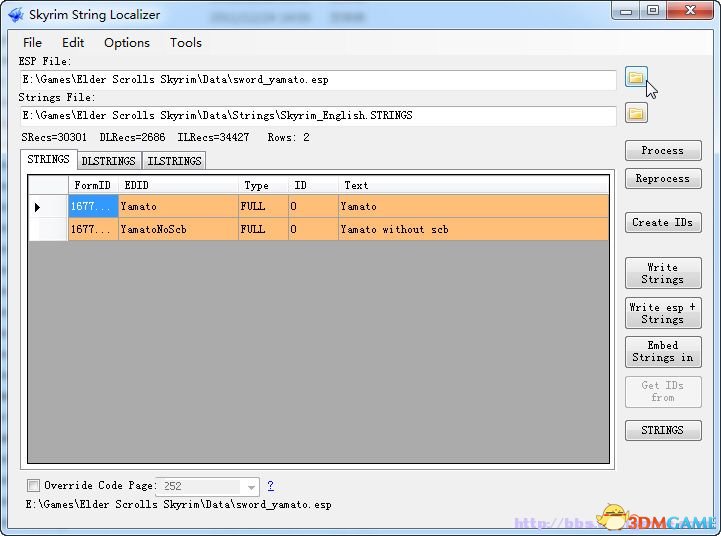
Task: Switch to the ILSTRINGS tab
Action: point(174,161)
